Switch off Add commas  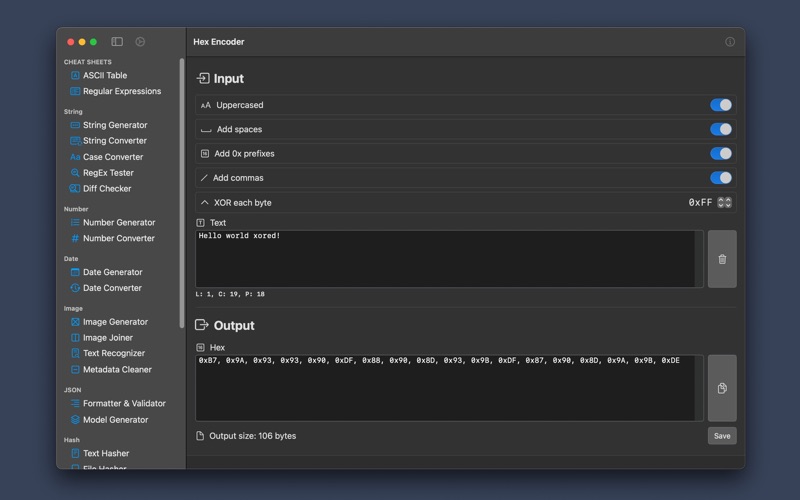pos(720,178)
